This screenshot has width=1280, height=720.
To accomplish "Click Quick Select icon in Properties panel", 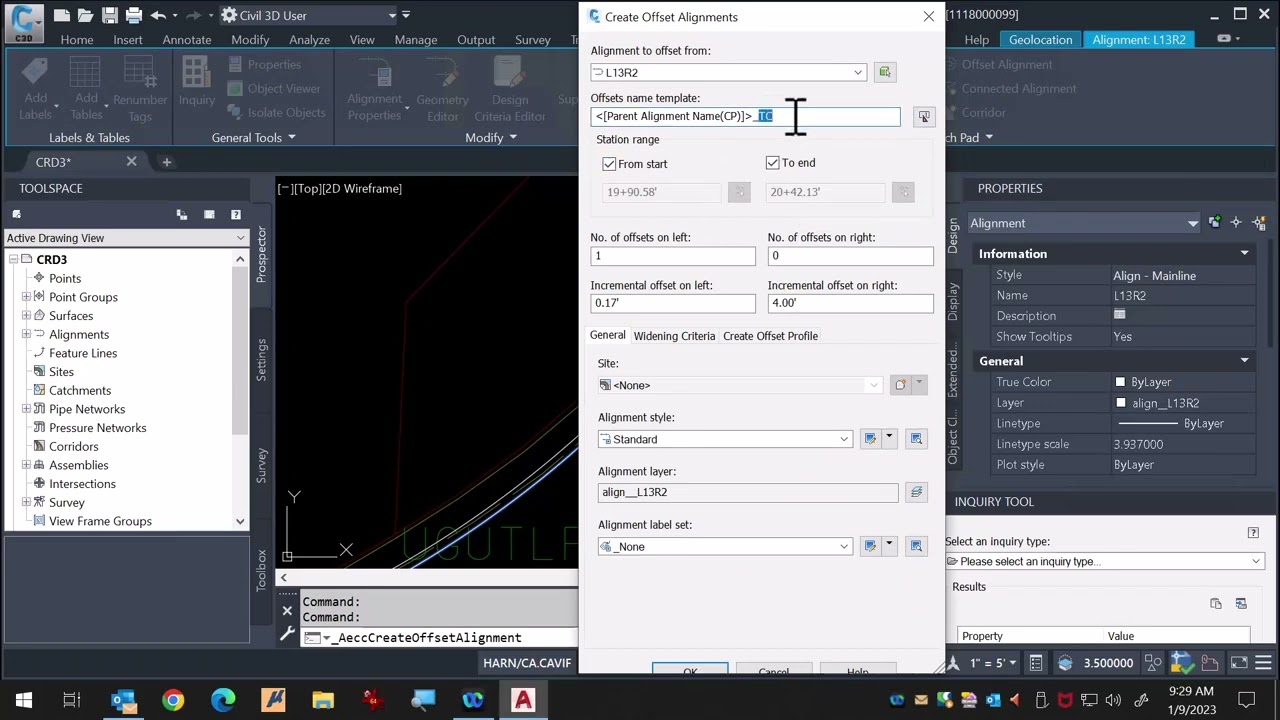I will tap(1259, 223).
